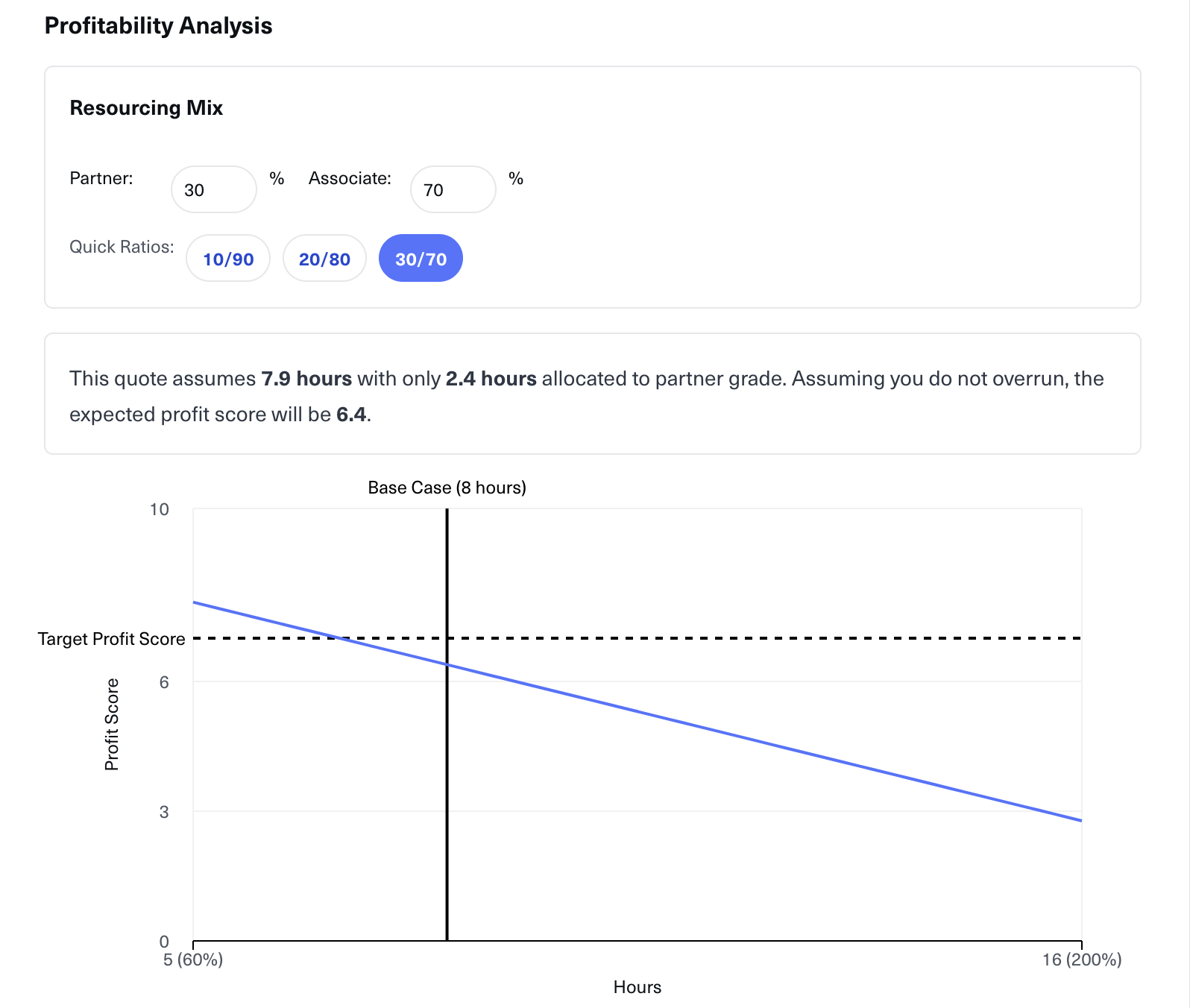
Task: Click the active 30/70 ratio pill
Action: [421, 259]
